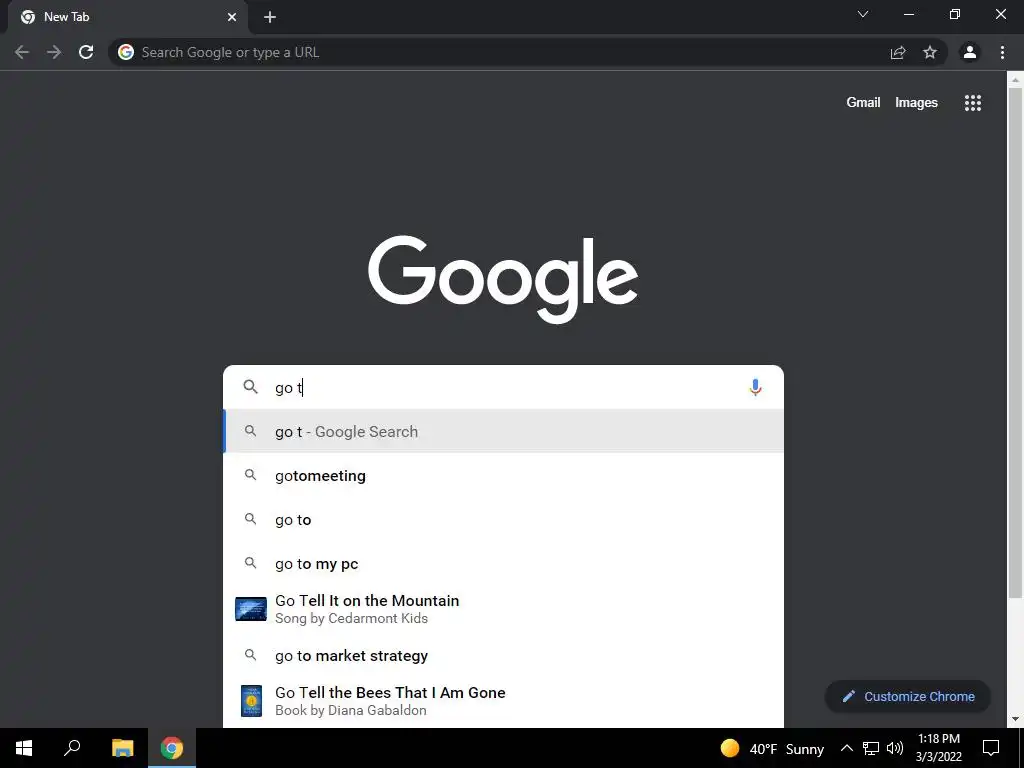Show hidden system tray icons
1024x768 pixels.
coord(846,748)
